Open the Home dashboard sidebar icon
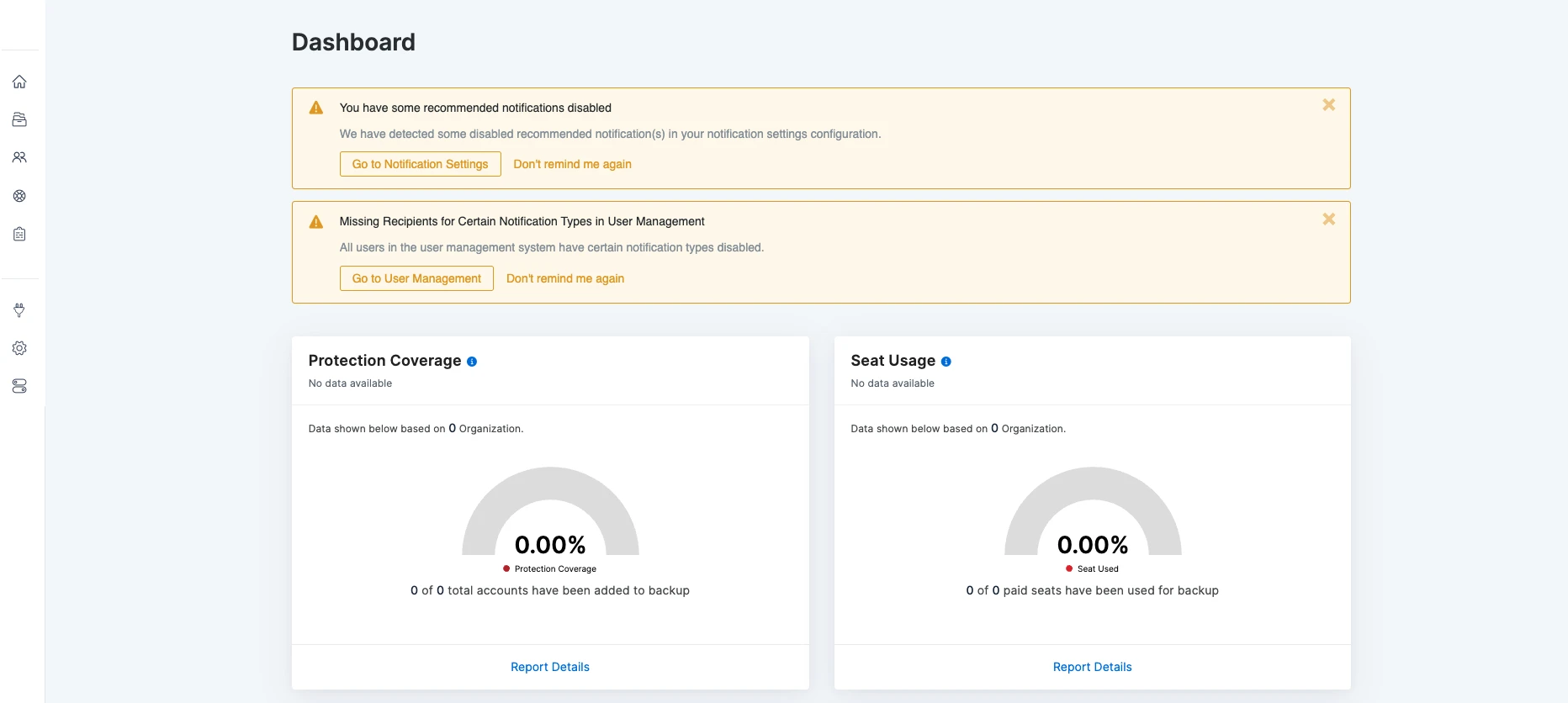 [x=19, y=82]
